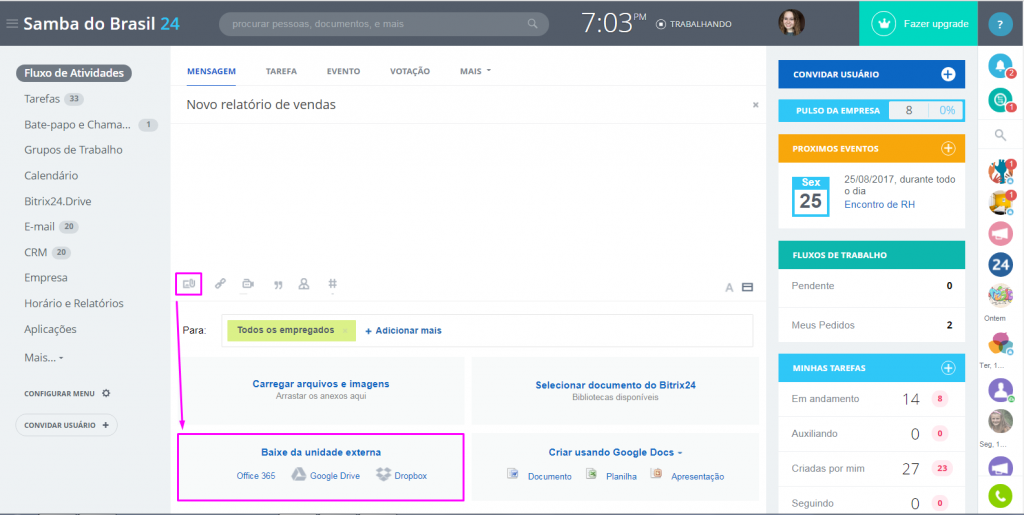Viewport: 1024px width, 515px height.
Task: Click the attach file icon in message toolbar
Action: pyautogui.click(x=189, y=284)
